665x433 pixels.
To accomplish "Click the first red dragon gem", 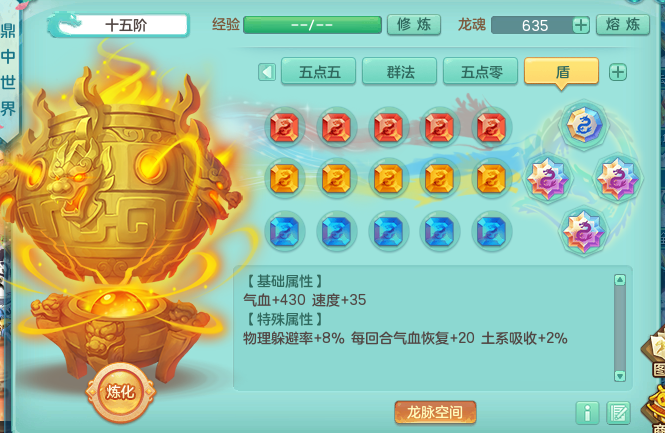I will click(x=284, y=127).
